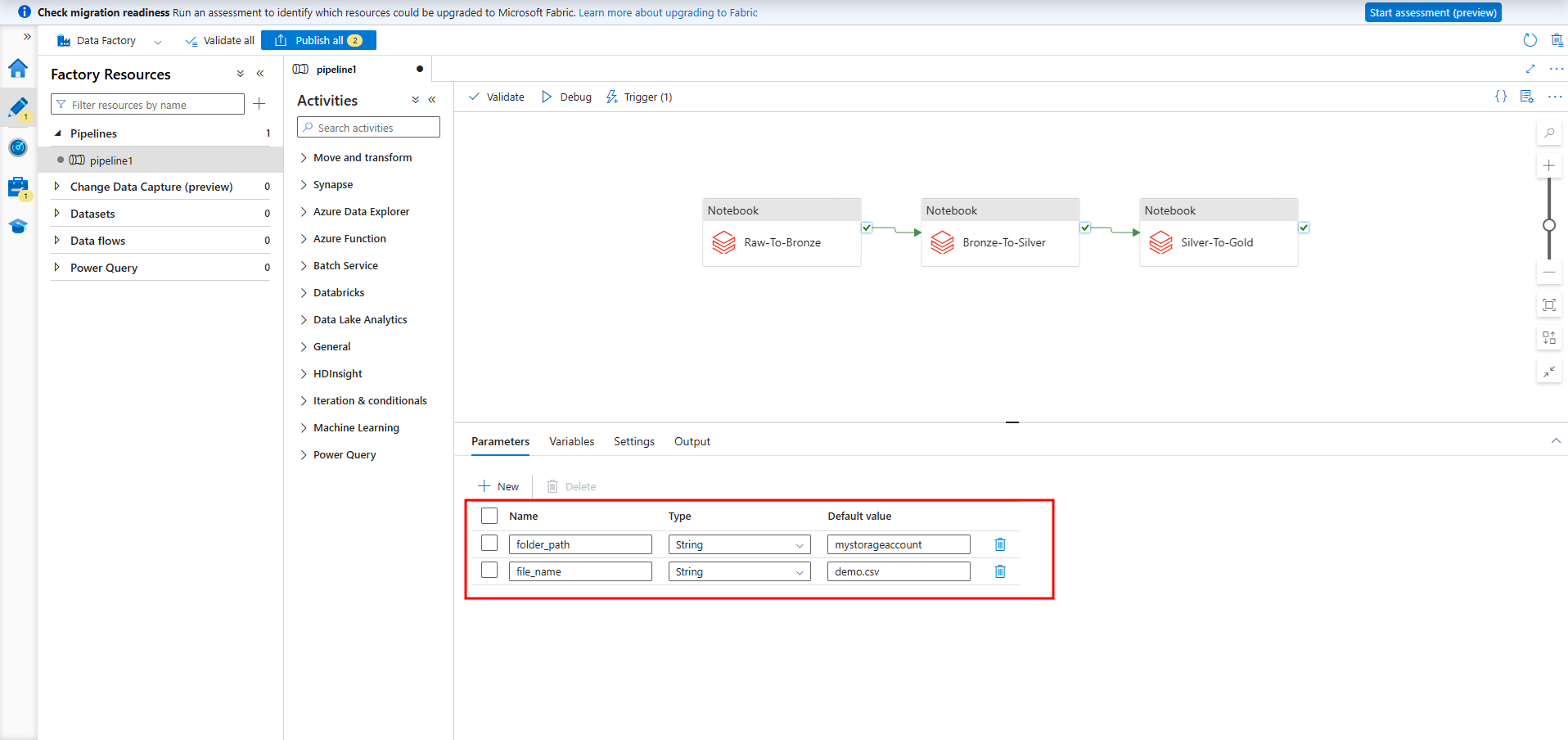Open the Settings tab
The height and width of the screenshot is (740, 1568).
633,441
